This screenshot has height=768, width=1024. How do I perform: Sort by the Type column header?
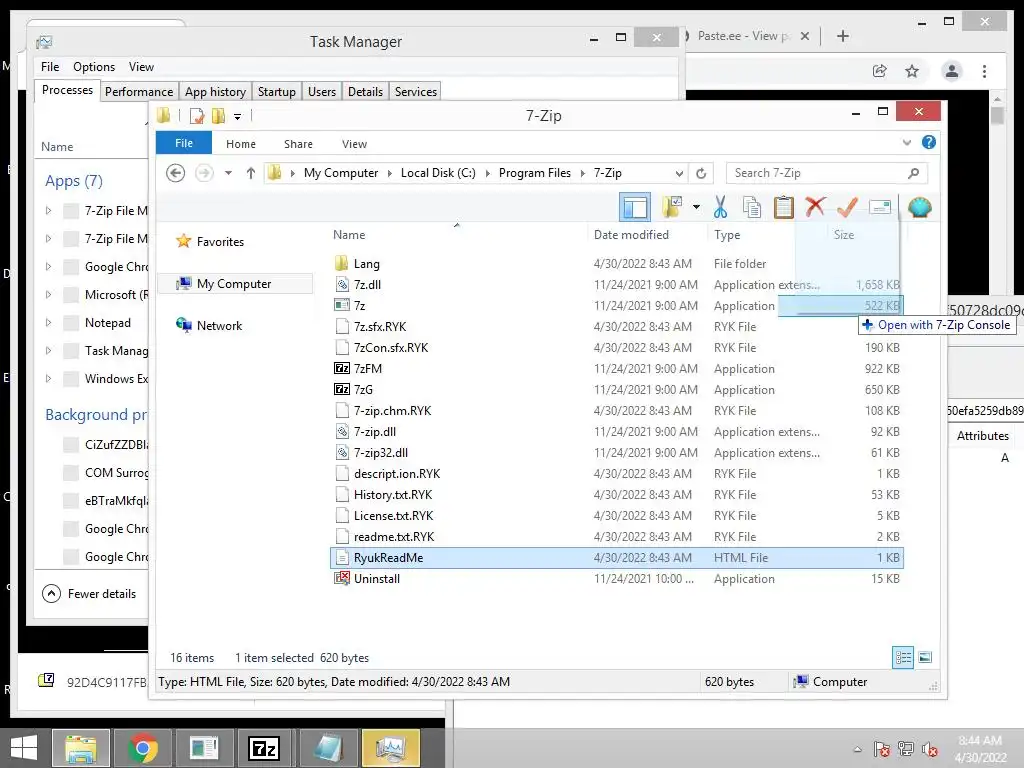click(x=727, y=234)
